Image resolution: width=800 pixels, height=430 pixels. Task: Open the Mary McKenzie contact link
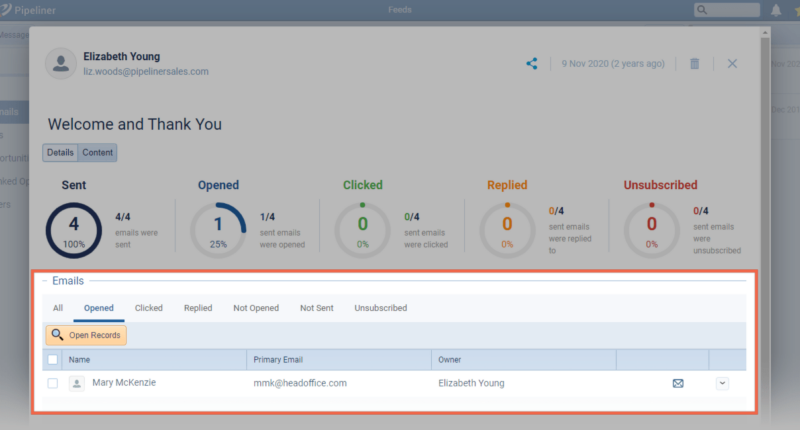coord(124,383)
